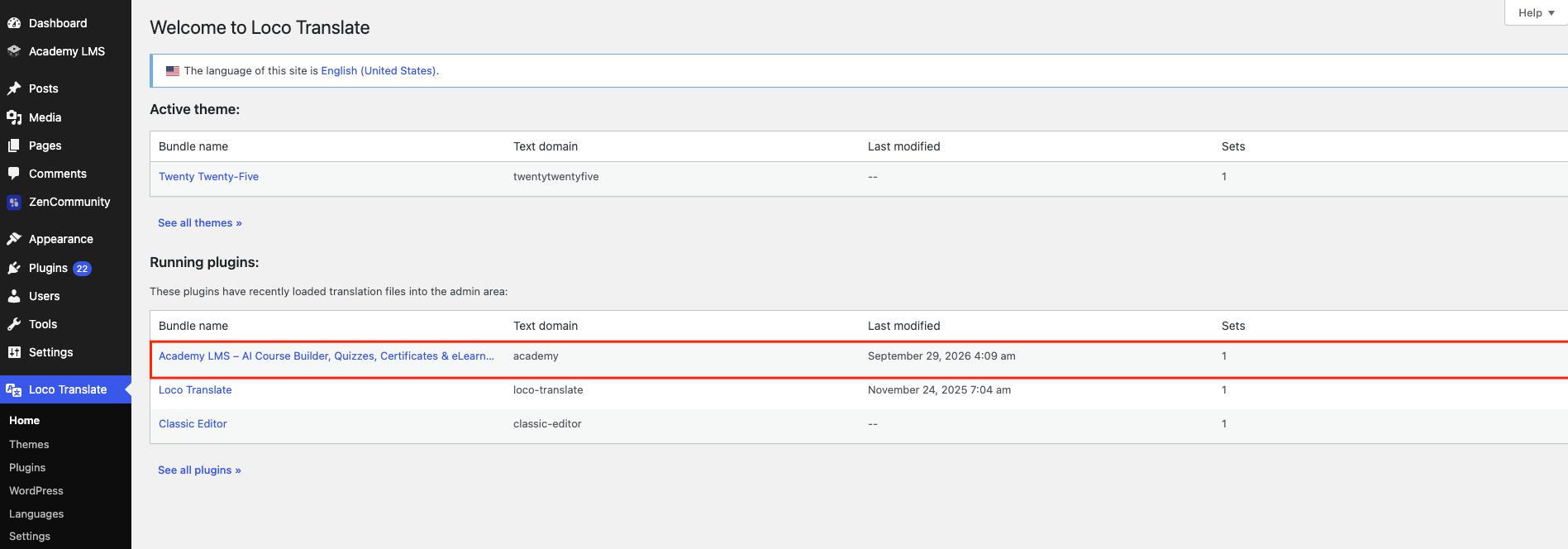Click Last modified header in plugins table
This screenshot has height=549, width=1568.
click(904, 326)
